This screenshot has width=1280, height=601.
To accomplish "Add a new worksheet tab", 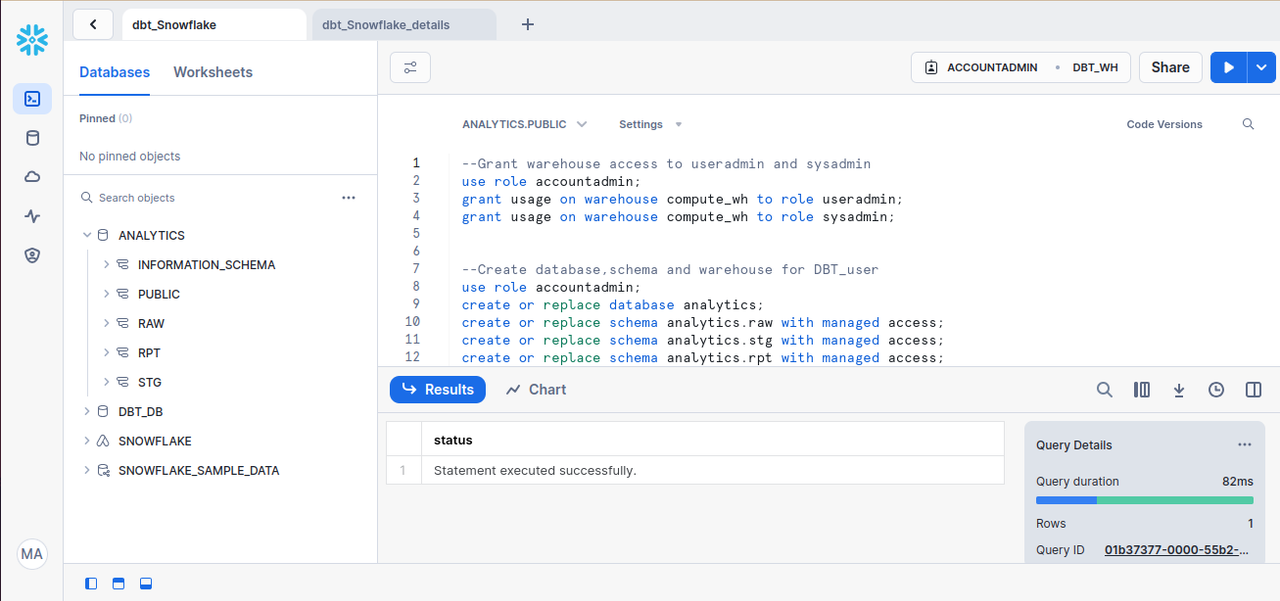I will [x=528, y=24].
